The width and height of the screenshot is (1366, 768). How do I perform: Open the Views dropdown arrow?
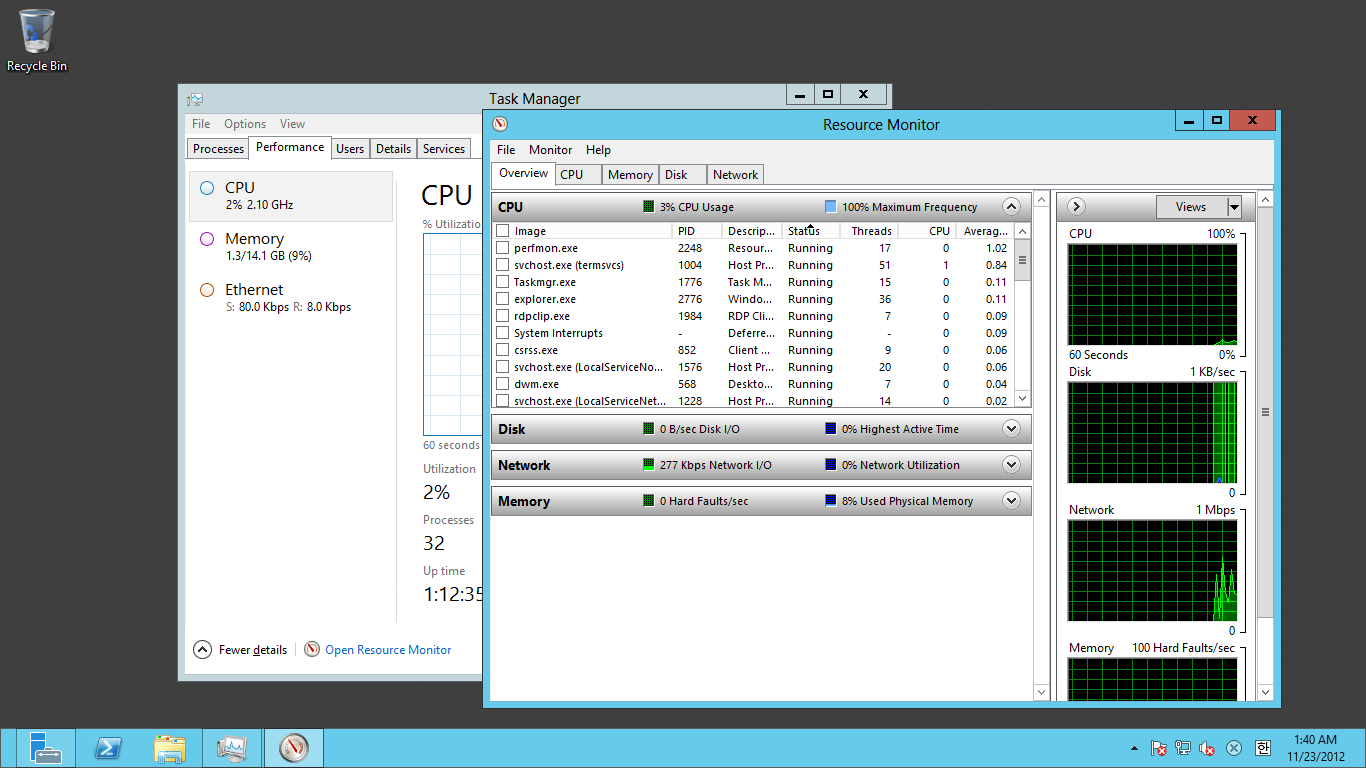point(1234,207)
